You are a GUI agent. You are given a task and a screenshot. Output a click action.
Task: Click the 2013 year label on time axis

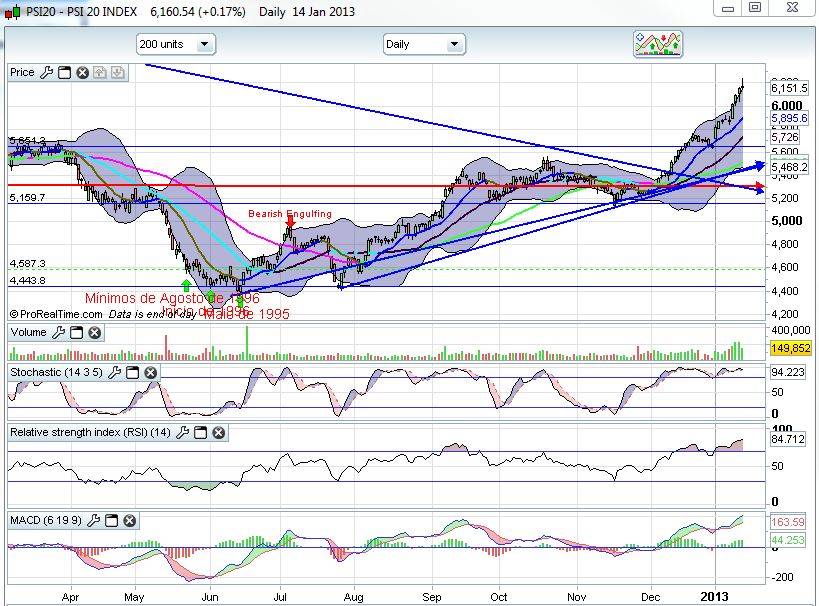coord(714,597)
